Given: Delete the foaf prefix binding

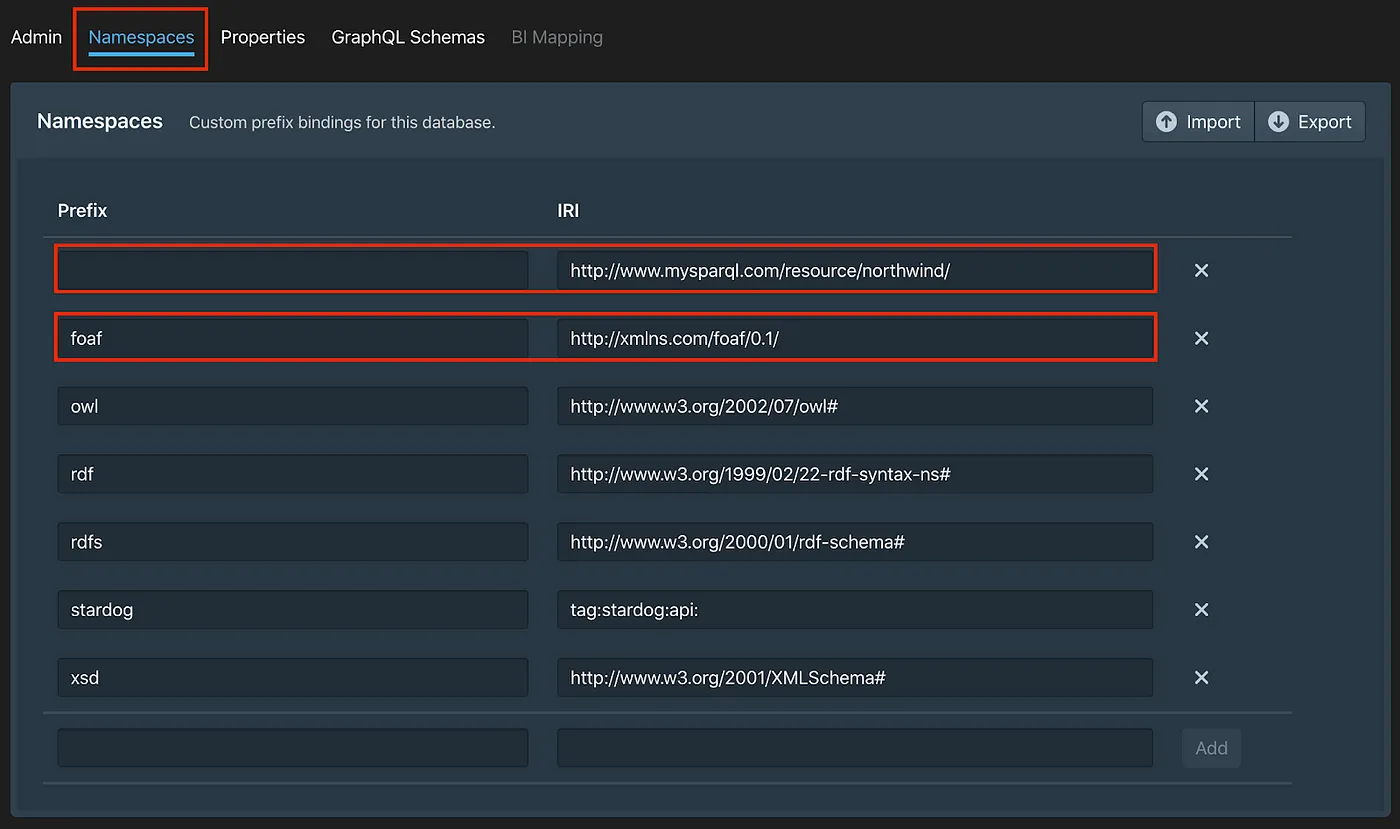Looking at the screenshot, I should pyautogui.click(x=1202, y=339).
